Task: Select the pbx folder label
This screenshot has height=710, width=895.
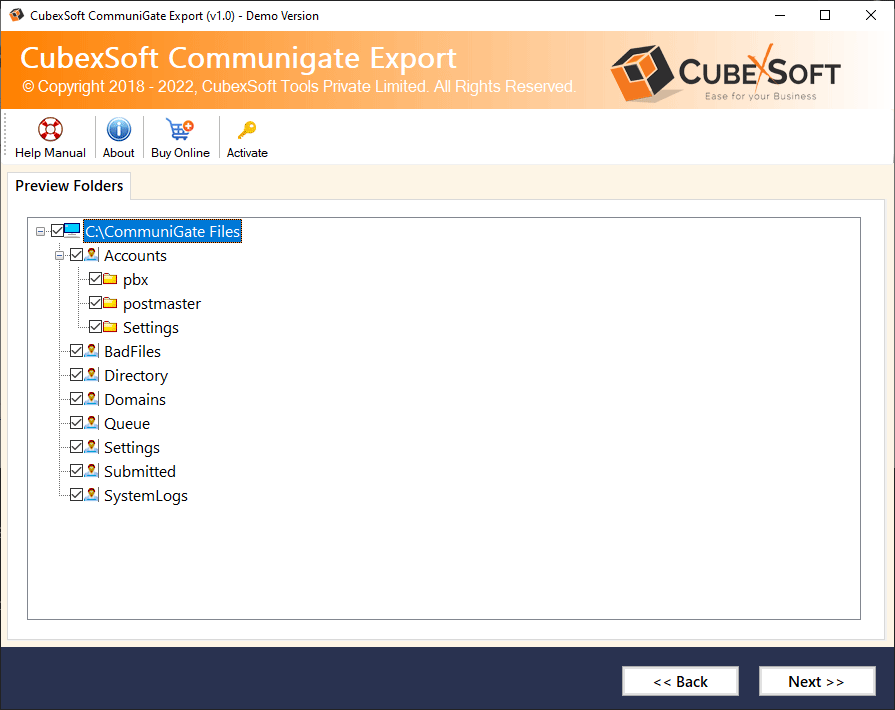Action: pos(136,280)
